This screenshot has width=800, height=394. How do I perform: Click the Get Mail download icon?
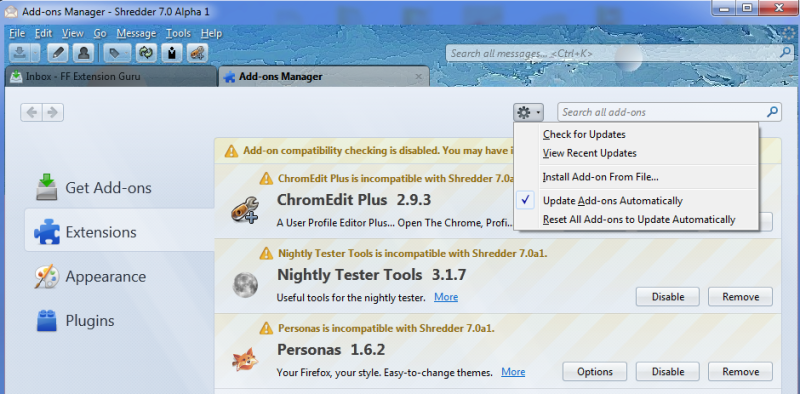click(19, 53)
